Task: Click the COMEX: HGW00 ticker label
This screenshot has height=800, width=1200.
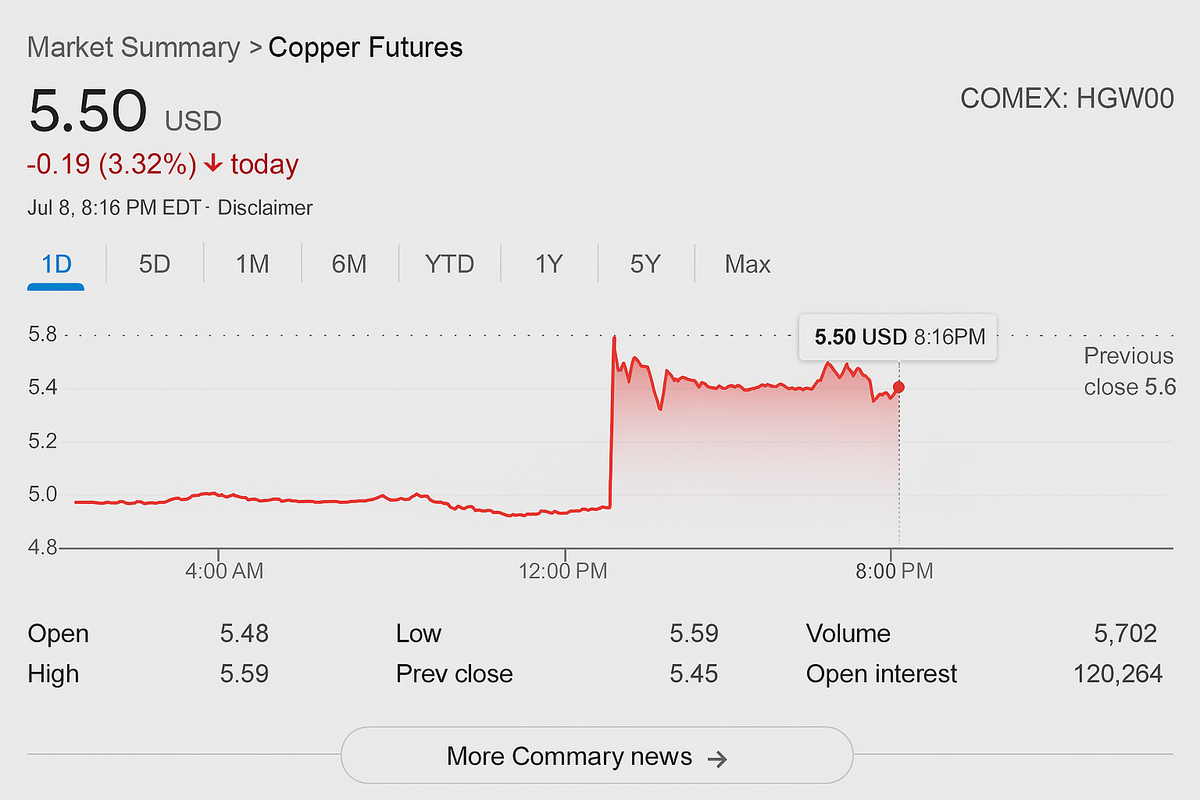Action: tap(1069, 98)
